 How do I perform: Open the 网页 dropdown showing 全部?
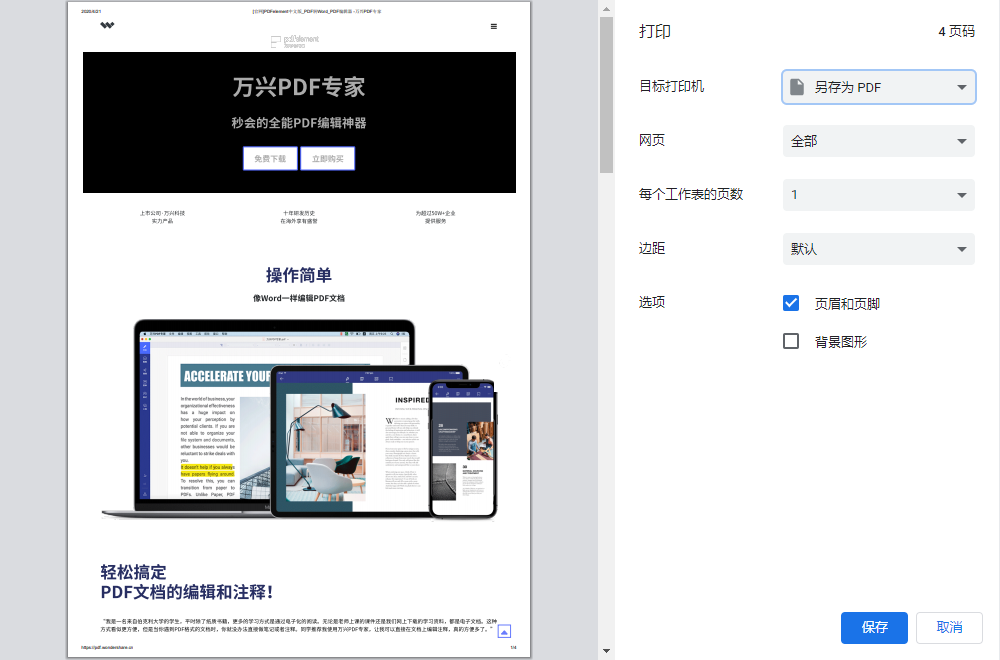point(878,141)
